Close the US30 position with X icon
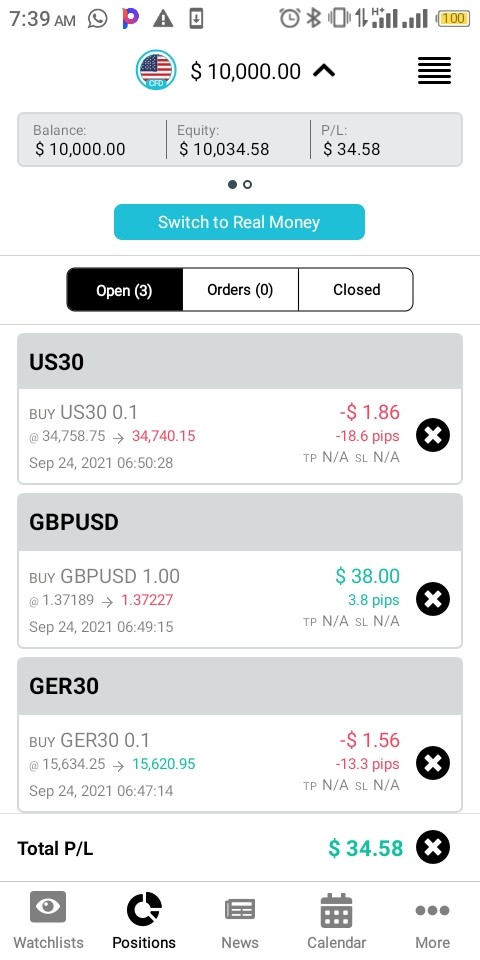480x960 pixels. point(433,435)
